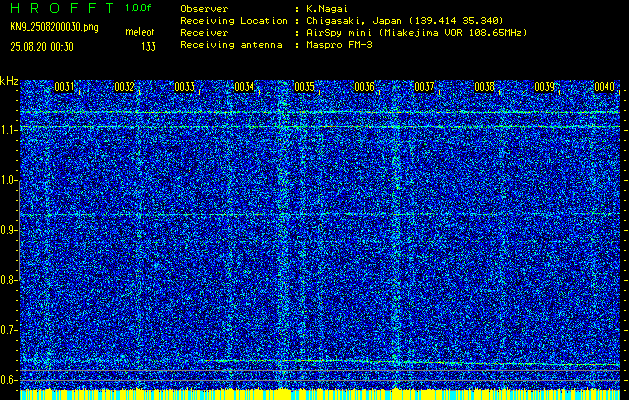Click the Maspro FM-3 antenna text

(339, 45)
